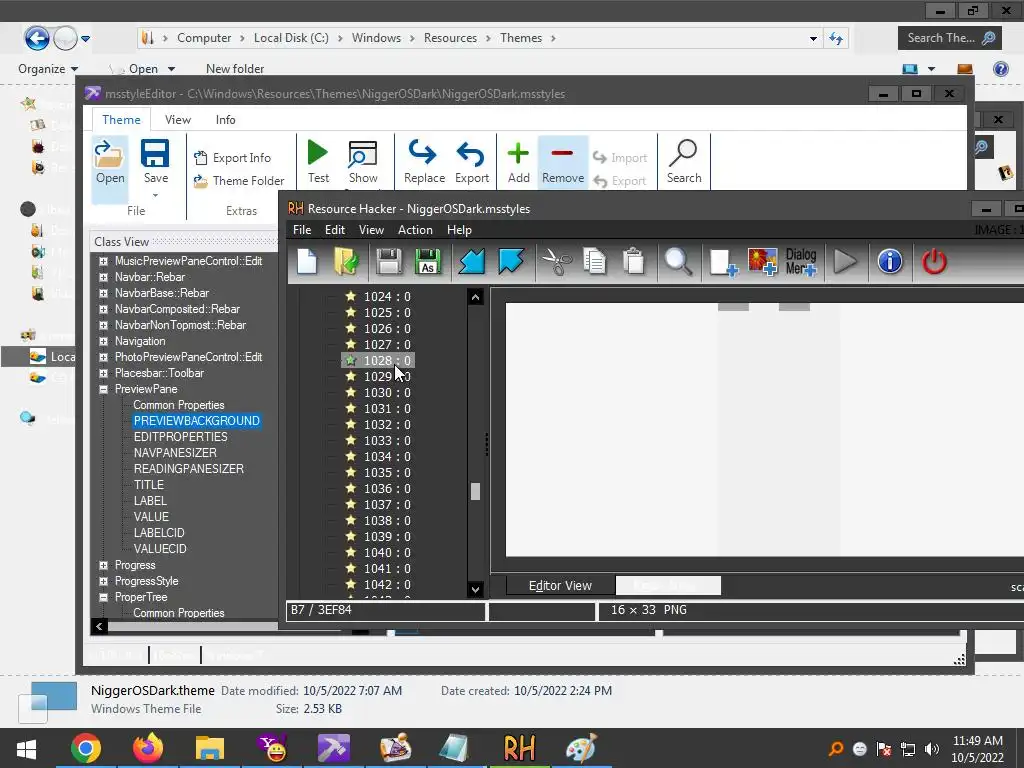Click Resources breadcrumb in Explorer address bar

click(450, 38)
